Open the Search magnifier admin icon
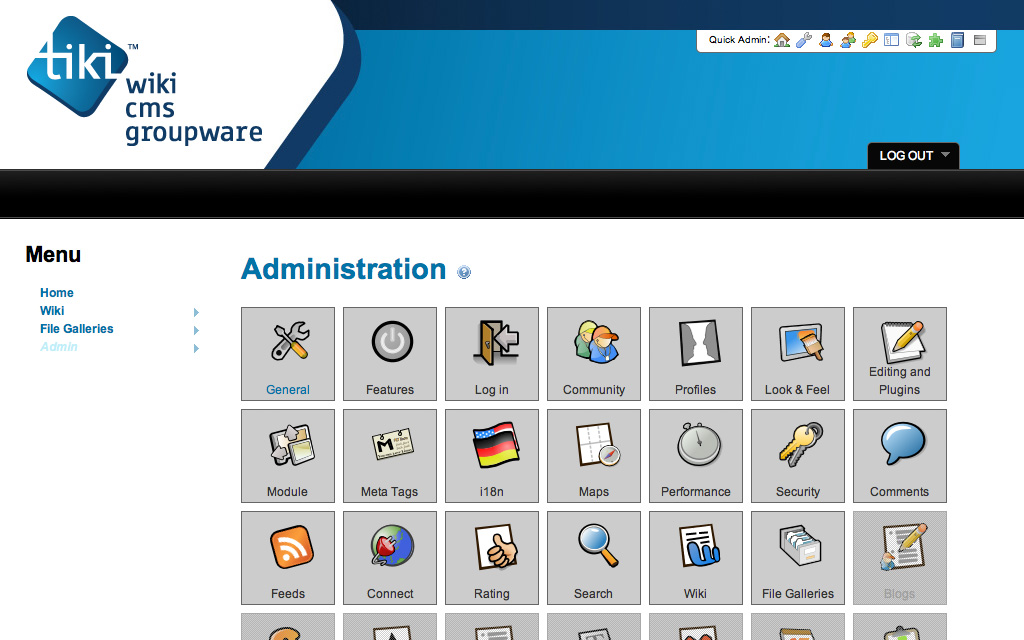1024x640 pixels. 594,558
